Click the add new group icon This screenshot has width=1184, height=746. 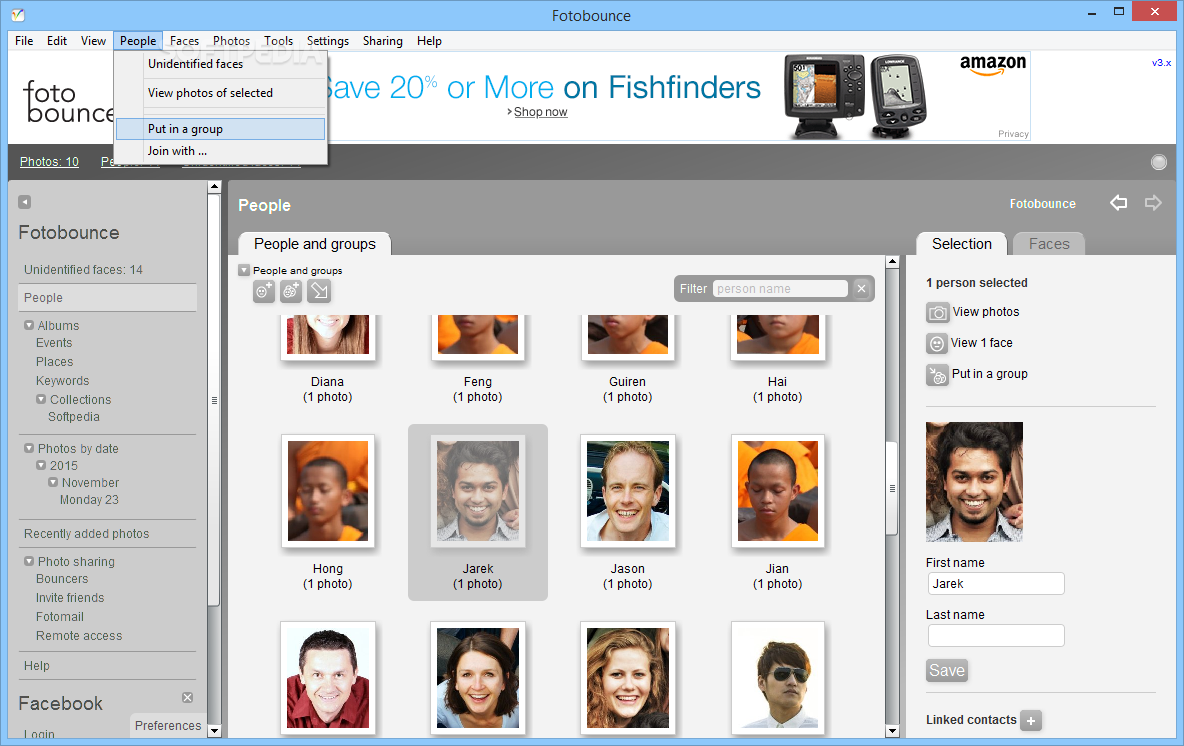point(291,291)
